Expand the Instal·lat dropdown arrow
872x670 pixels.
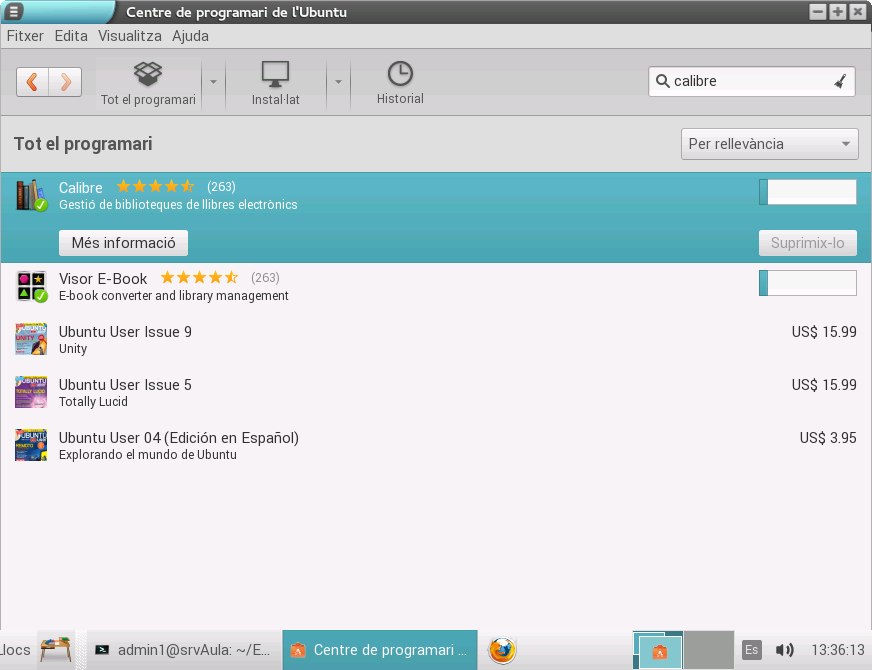coord(338,82)
